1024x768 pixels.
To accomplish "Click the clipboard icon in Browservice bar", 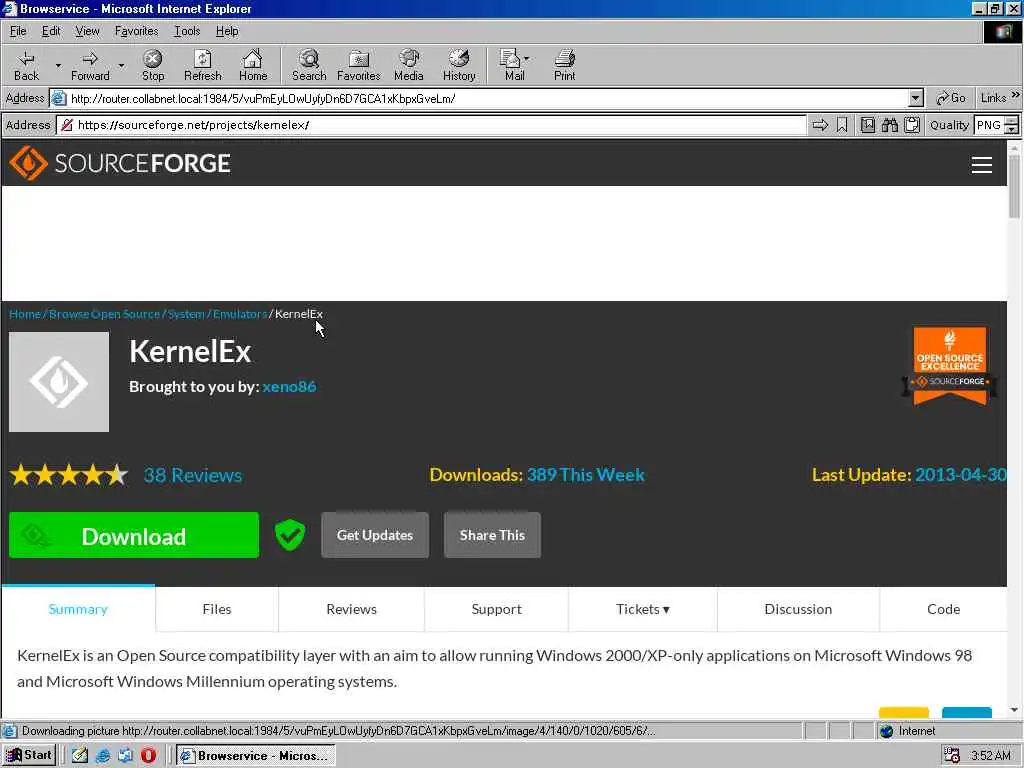I will [912, 125].
